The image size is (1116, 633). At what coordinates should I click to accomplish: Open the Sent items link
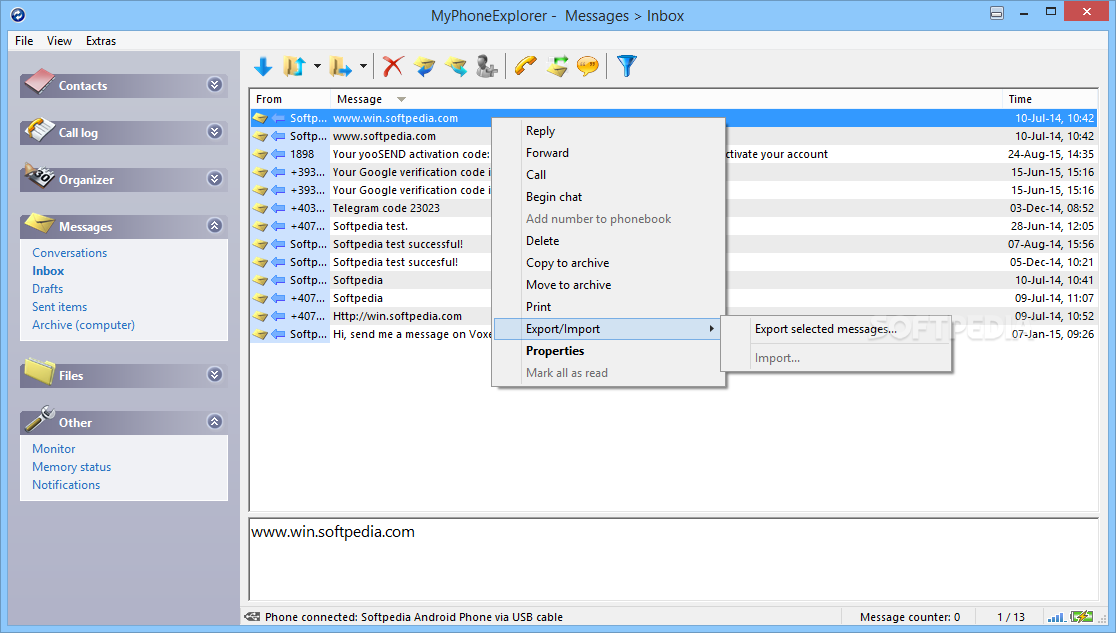coord(60,307)
